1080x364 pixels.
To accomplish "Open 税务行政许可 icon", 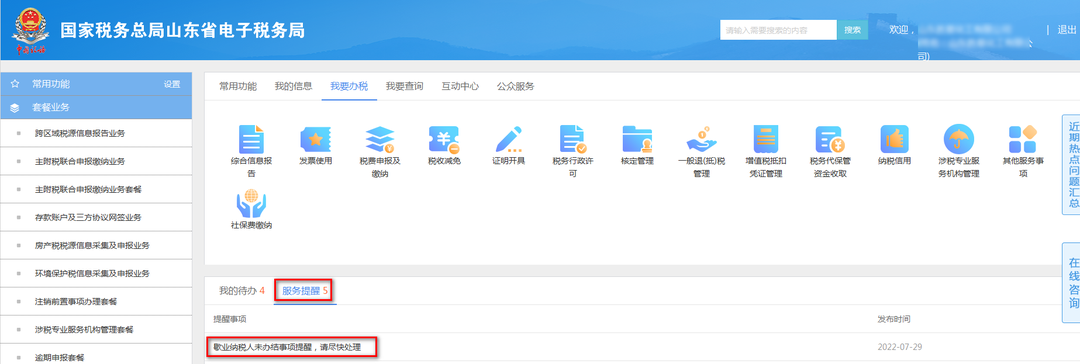I will coord(573,139).
